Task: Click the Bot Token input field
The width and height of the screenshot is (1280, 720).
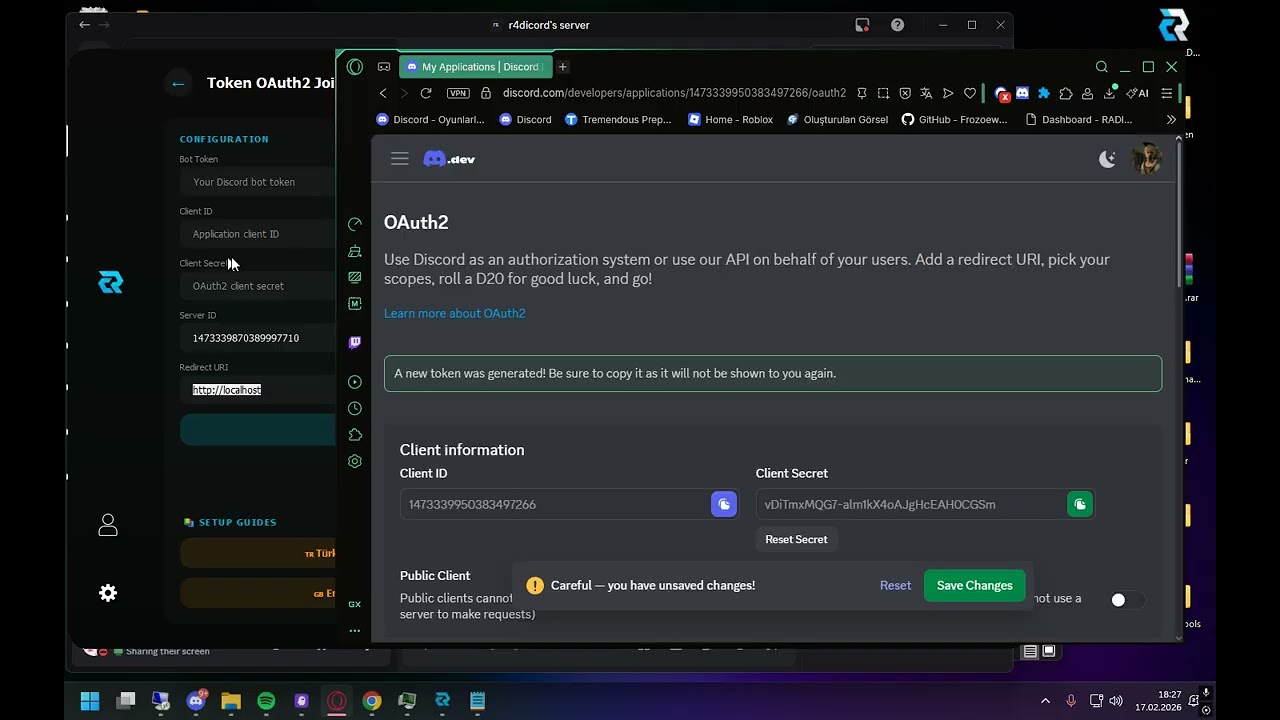Action: pos(258,182)
